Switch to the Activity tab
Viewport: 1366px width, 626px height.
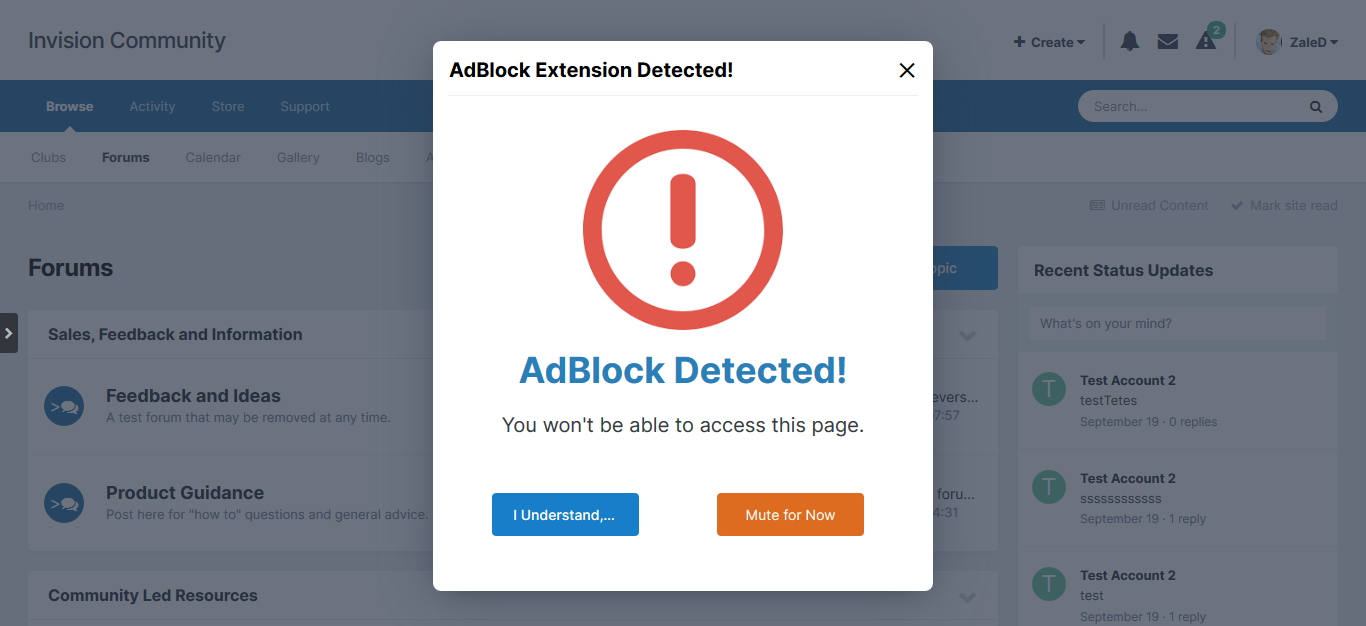[152, 106]
